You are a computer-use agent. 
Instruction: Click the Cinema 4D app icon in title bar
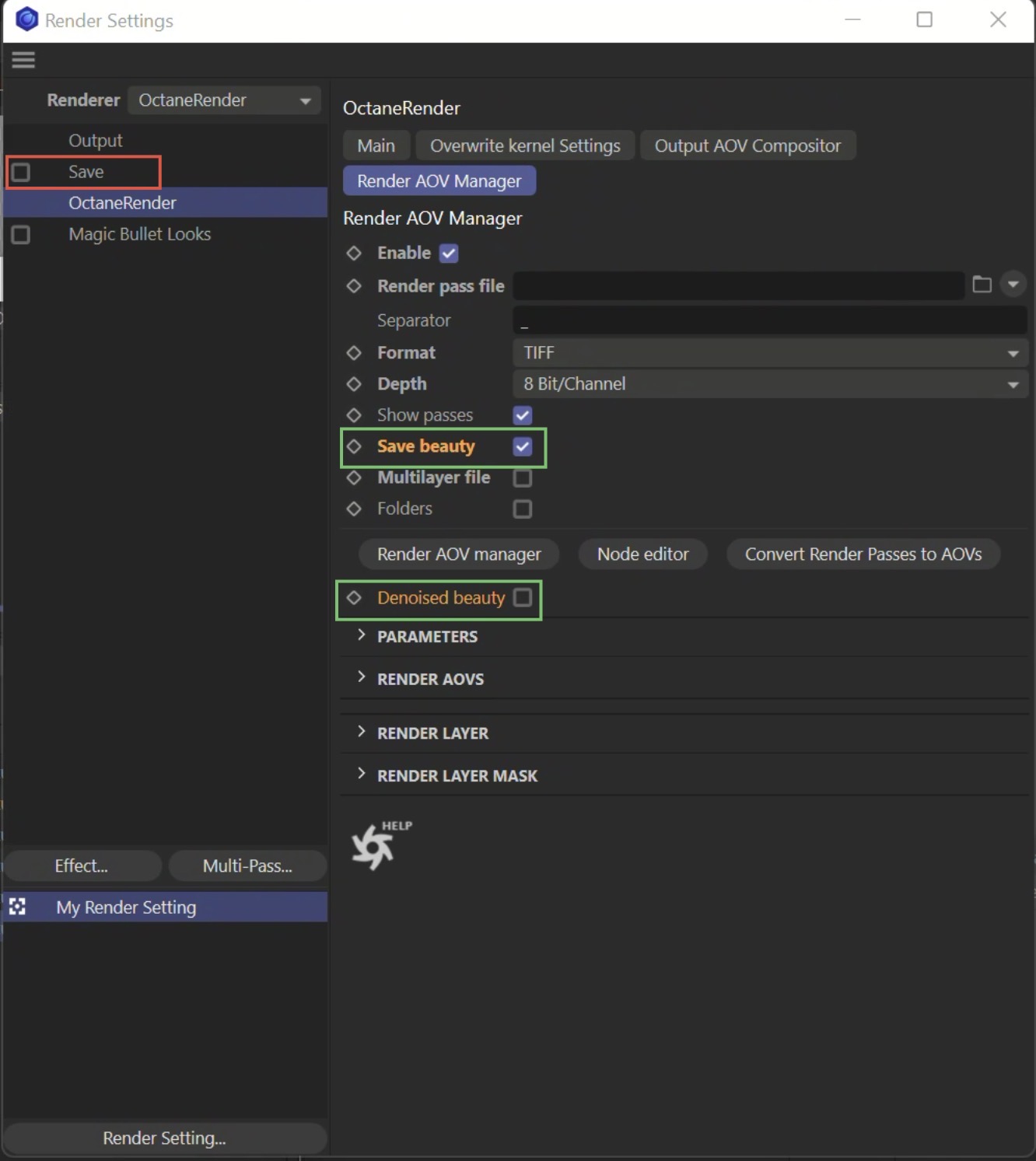point(26,19)
